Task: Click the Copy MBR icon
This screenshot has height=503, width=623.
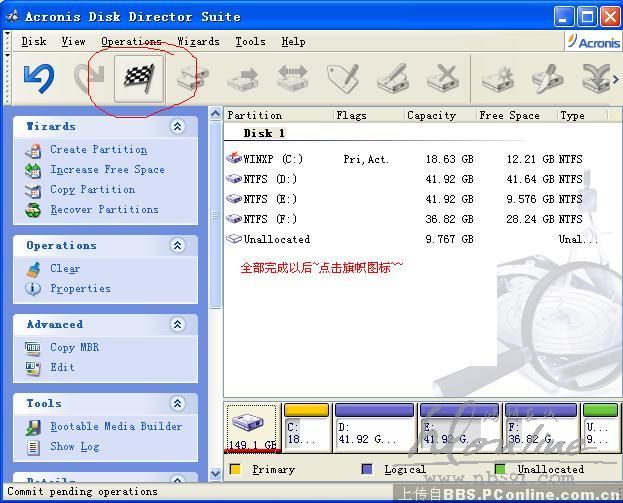Action: tap(33, 348)
